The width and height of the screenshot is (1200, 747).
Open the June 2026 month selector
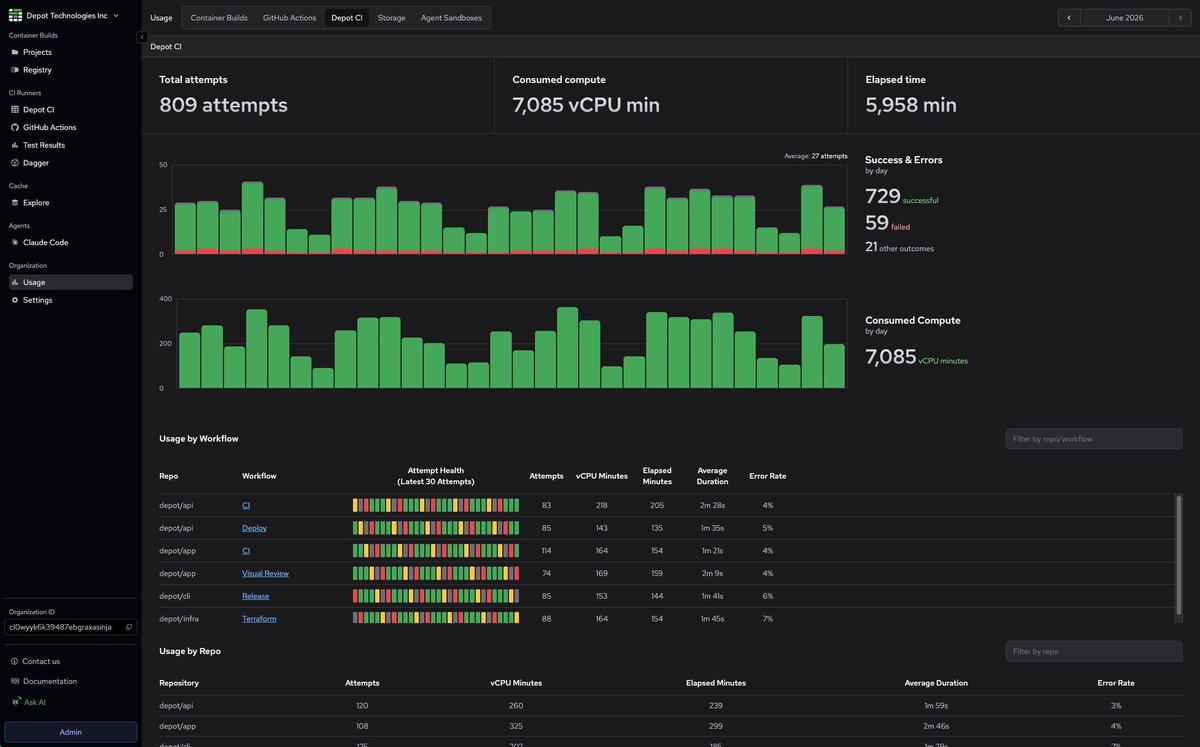coord(1126,18)
